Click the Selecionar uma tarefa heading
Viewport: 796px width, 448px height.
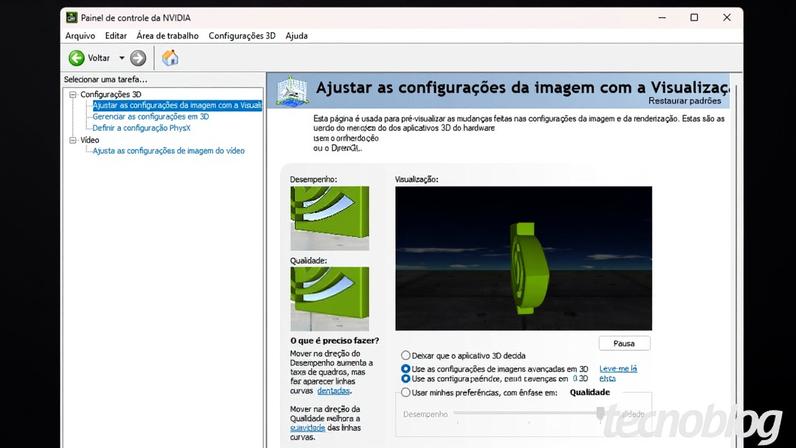[x=106, y=79]
